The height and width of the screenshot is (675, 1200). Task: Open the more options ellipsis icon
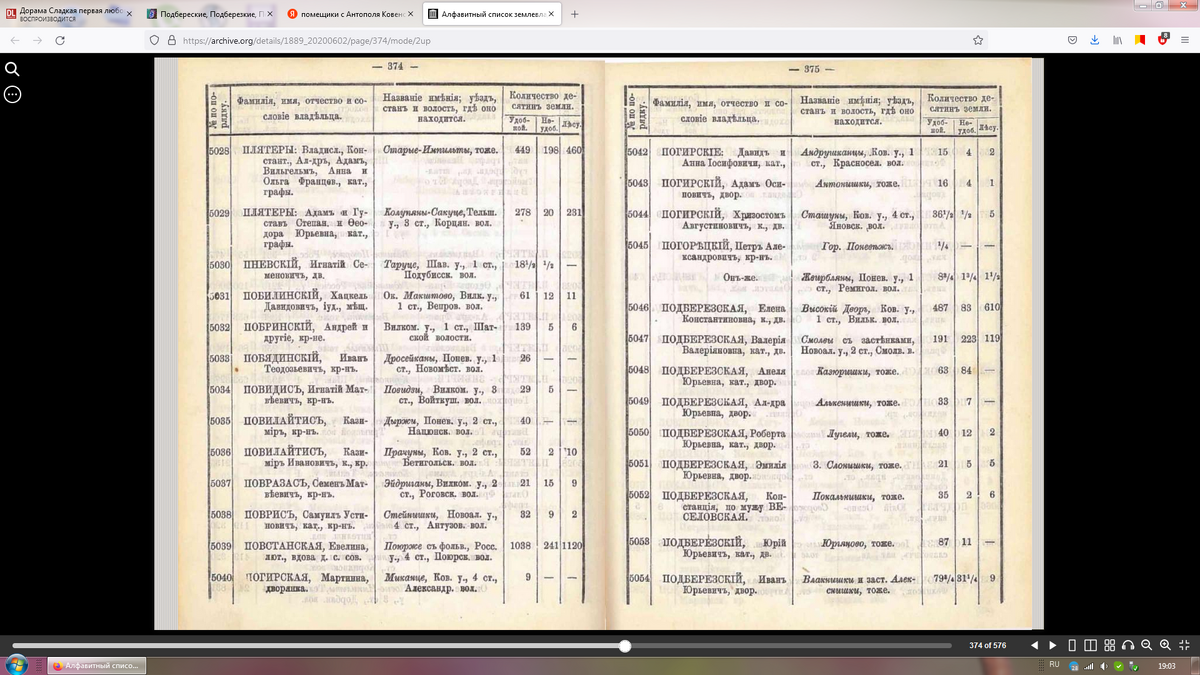coord(12,94)
